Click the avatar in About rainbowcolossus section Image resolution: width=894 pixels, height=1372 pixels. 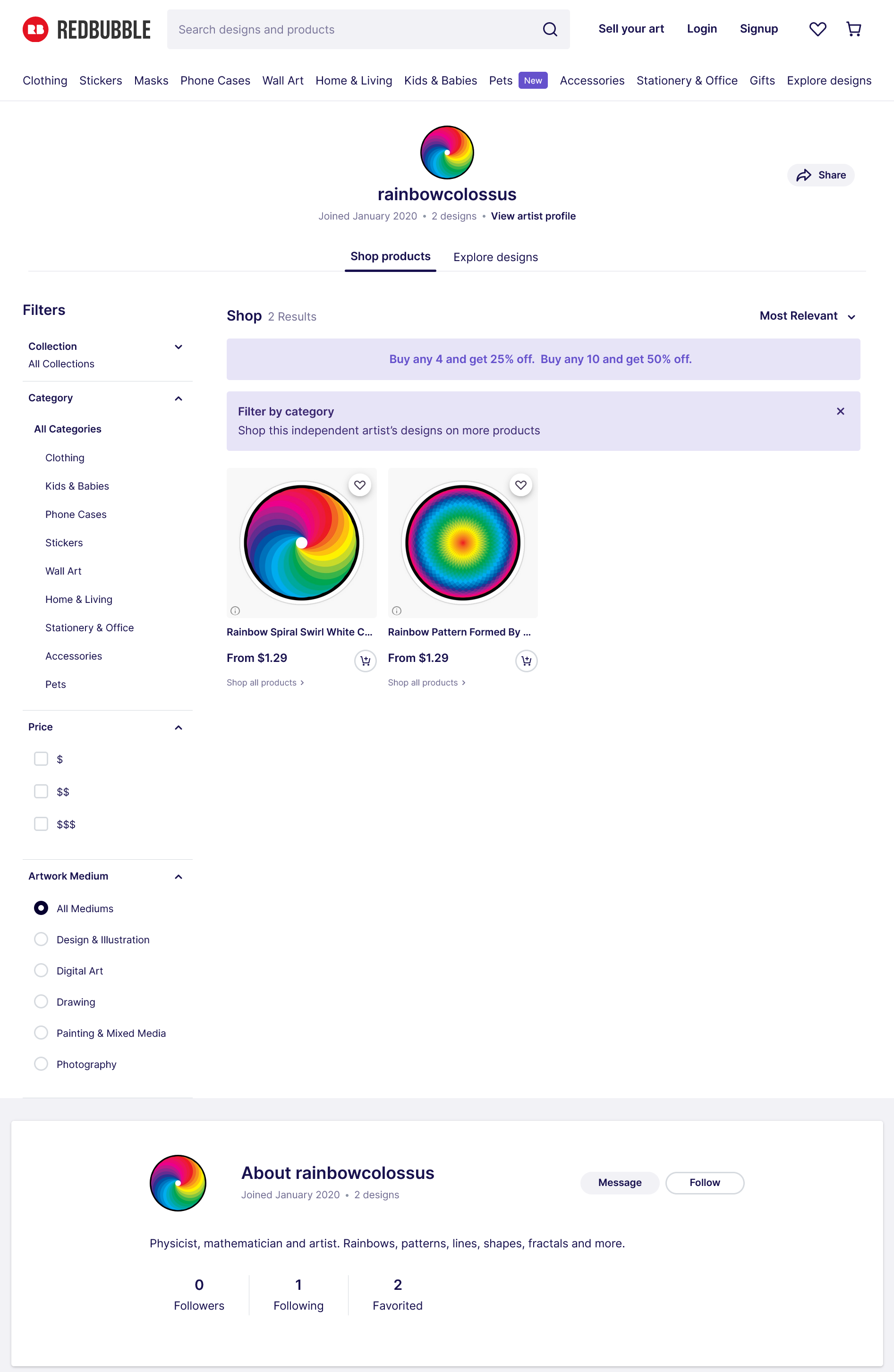178,1183
